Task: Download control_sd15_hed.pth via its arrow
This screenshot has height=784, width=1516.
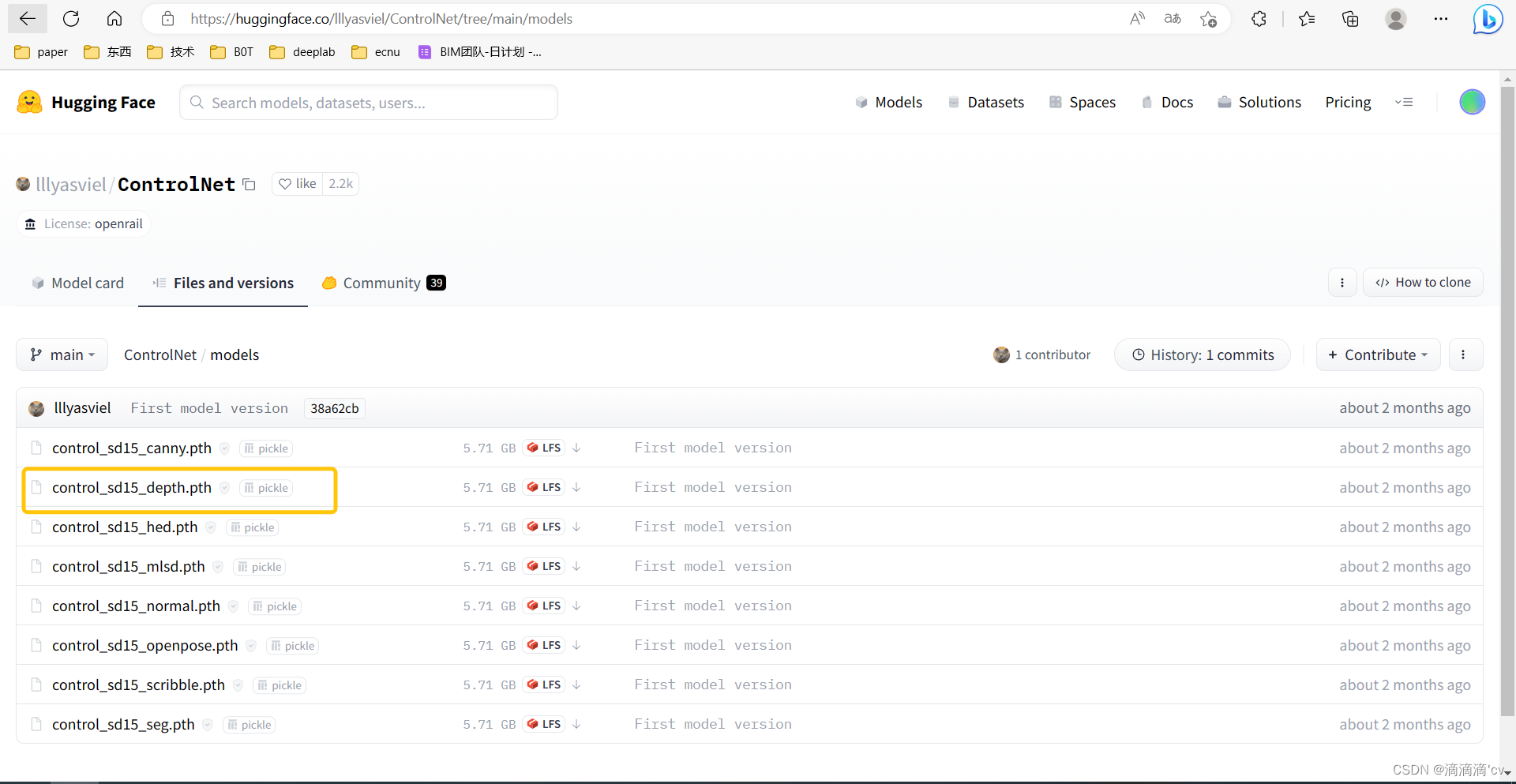Action: point(576,527)
